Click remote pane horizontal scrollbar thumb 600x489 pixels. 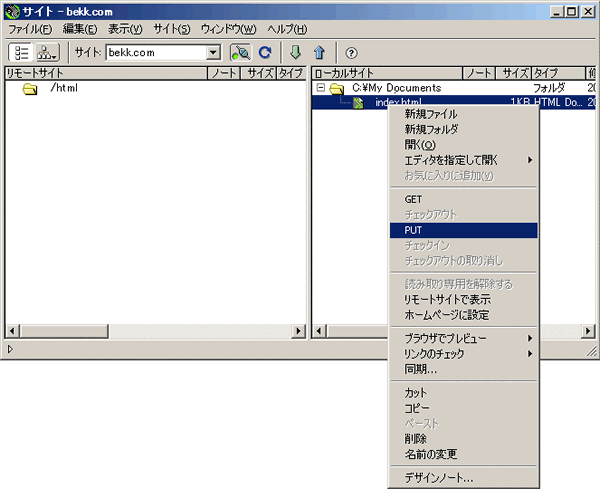64,331
